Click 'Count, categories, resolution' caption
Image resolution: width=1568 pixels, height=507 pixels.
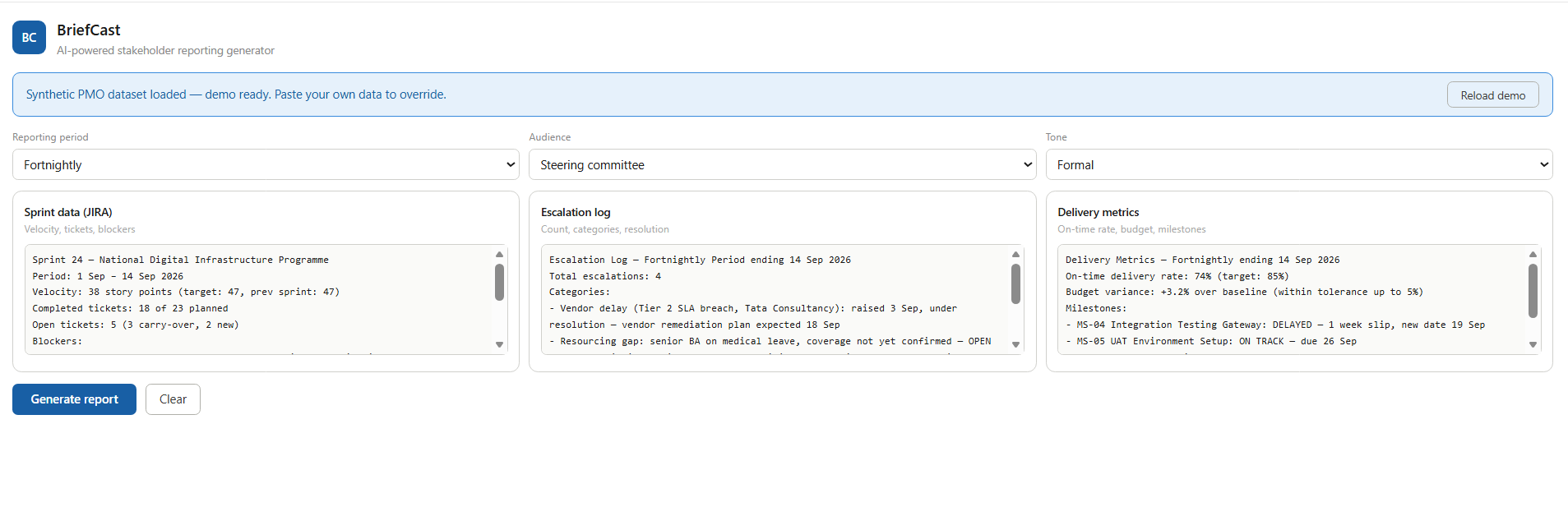tap(605, 229)
